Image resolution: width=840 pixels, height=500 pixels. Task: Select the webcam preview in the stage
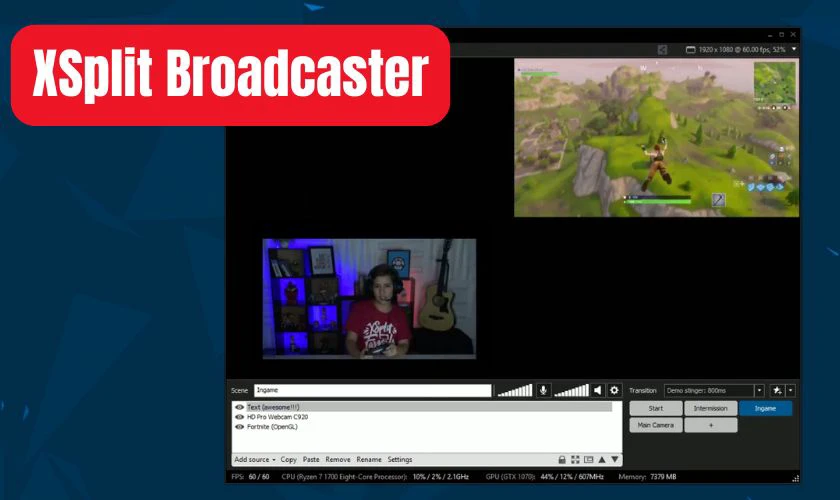369,298
